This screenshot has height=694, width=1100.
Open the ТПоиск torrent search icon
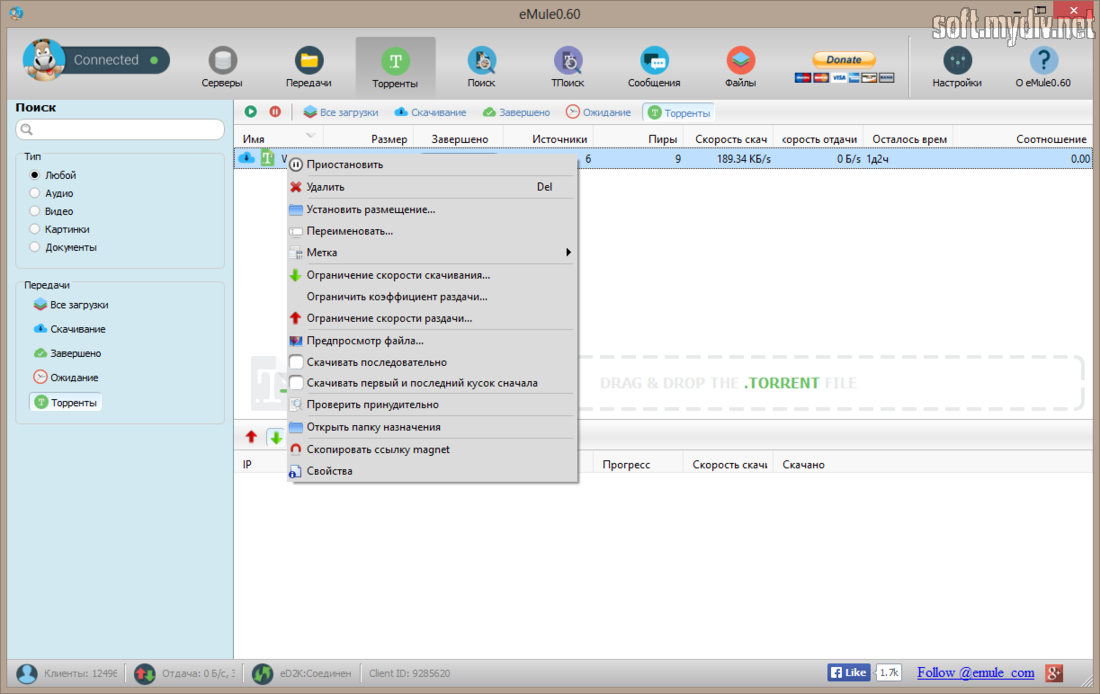pyautogui.click(x=568, y=61)
